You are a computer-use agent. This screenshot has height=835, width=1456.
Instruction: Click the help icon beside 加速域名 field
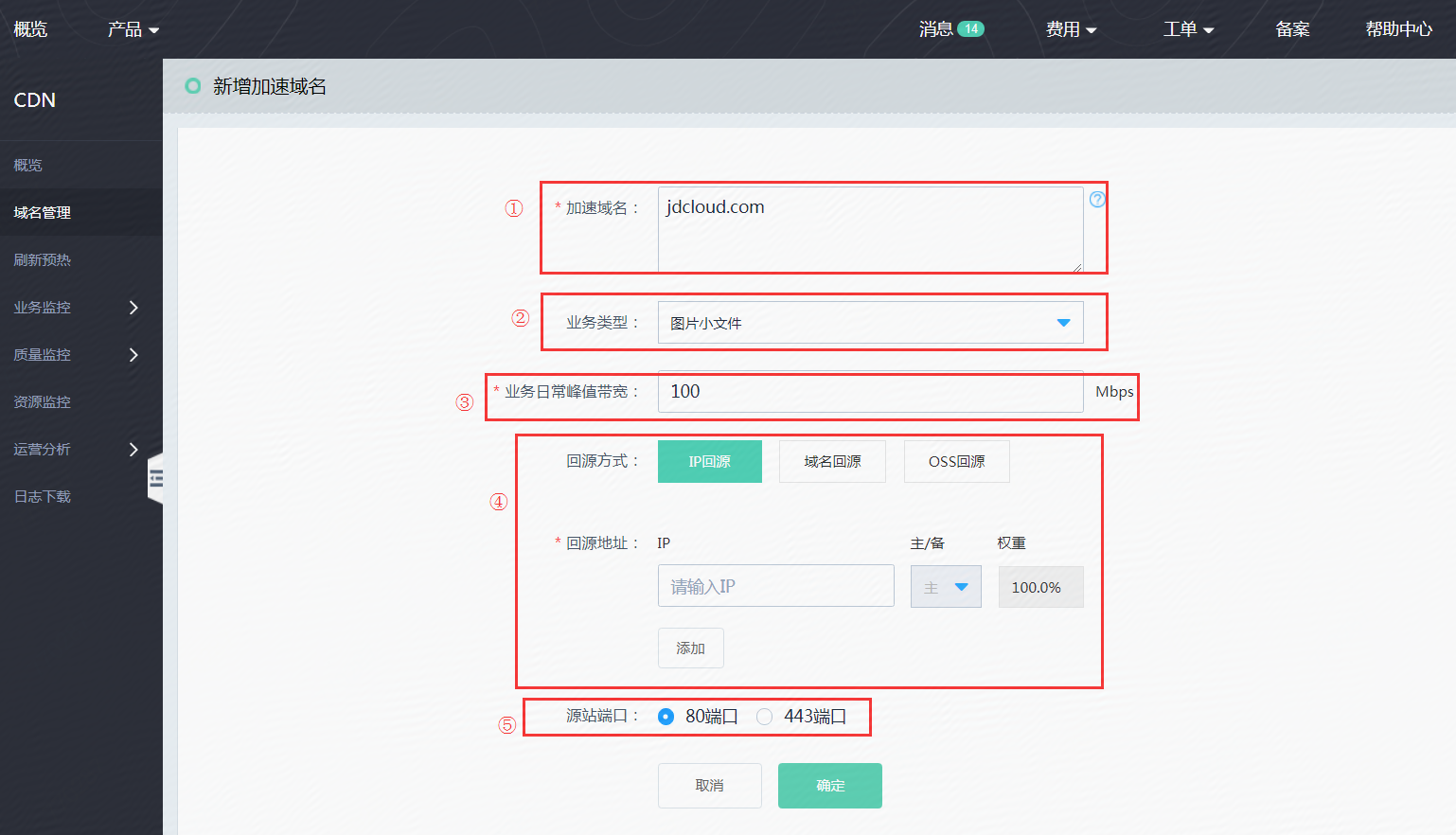click(1097, 199)
